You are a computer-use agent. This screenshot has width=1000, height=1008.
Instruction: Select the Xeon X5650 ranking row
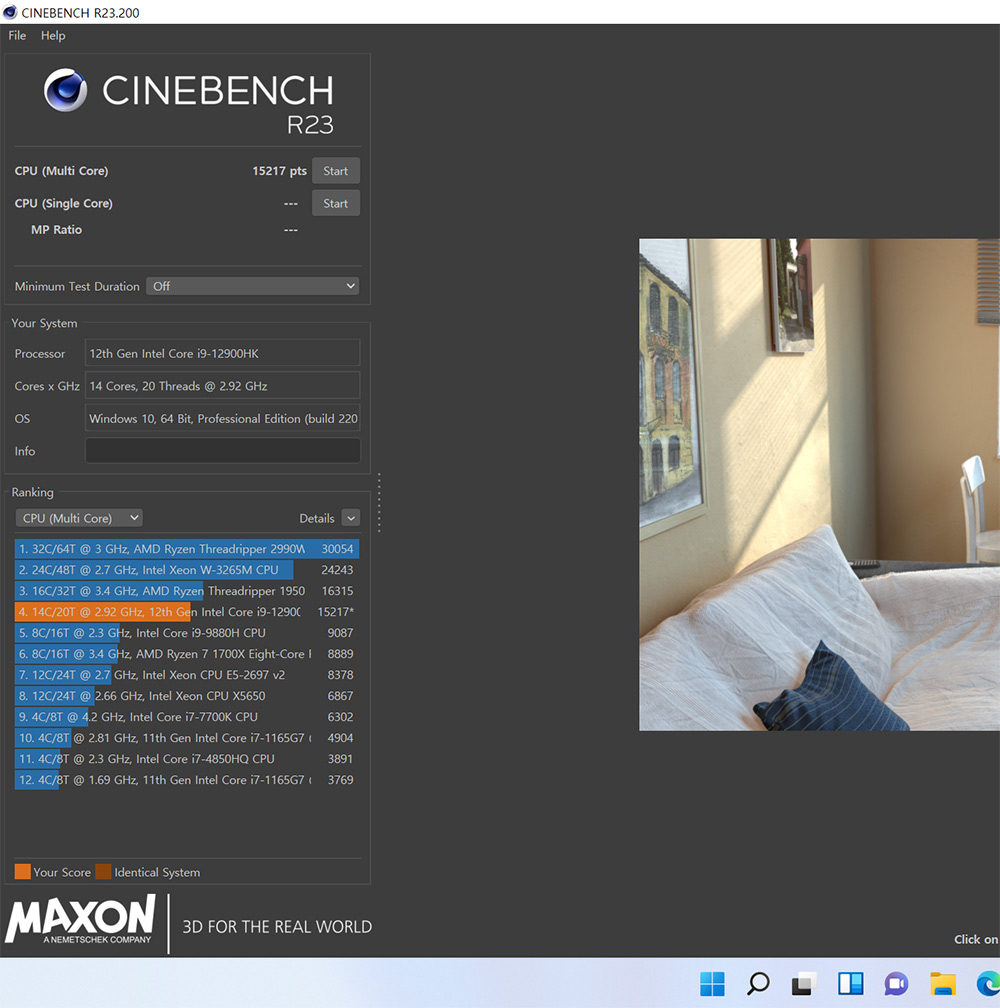(x=186, y=696)
